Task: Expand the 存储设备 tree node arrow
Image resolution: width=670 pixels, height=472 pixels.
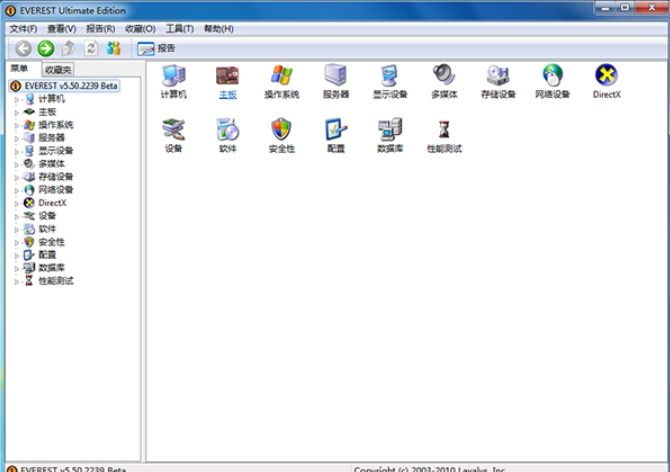Action: coord(17,177)
